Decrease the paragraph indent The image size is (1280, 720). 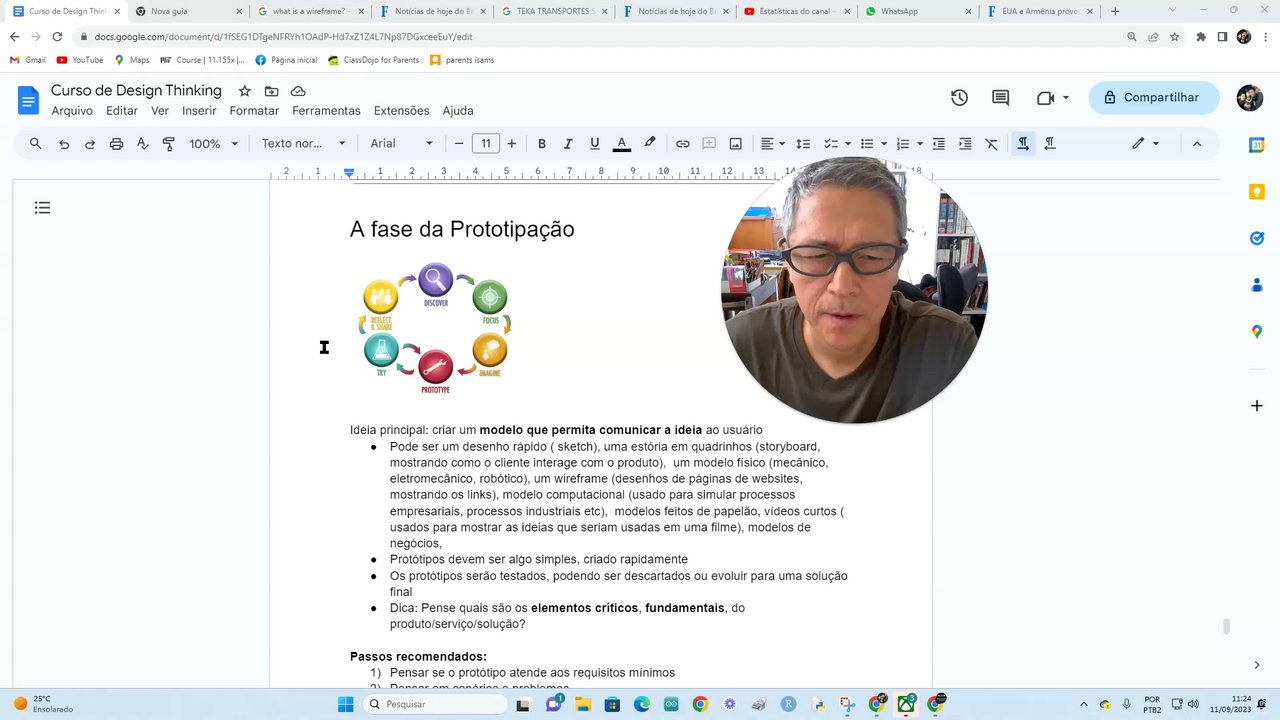click(x=939, y=144)
